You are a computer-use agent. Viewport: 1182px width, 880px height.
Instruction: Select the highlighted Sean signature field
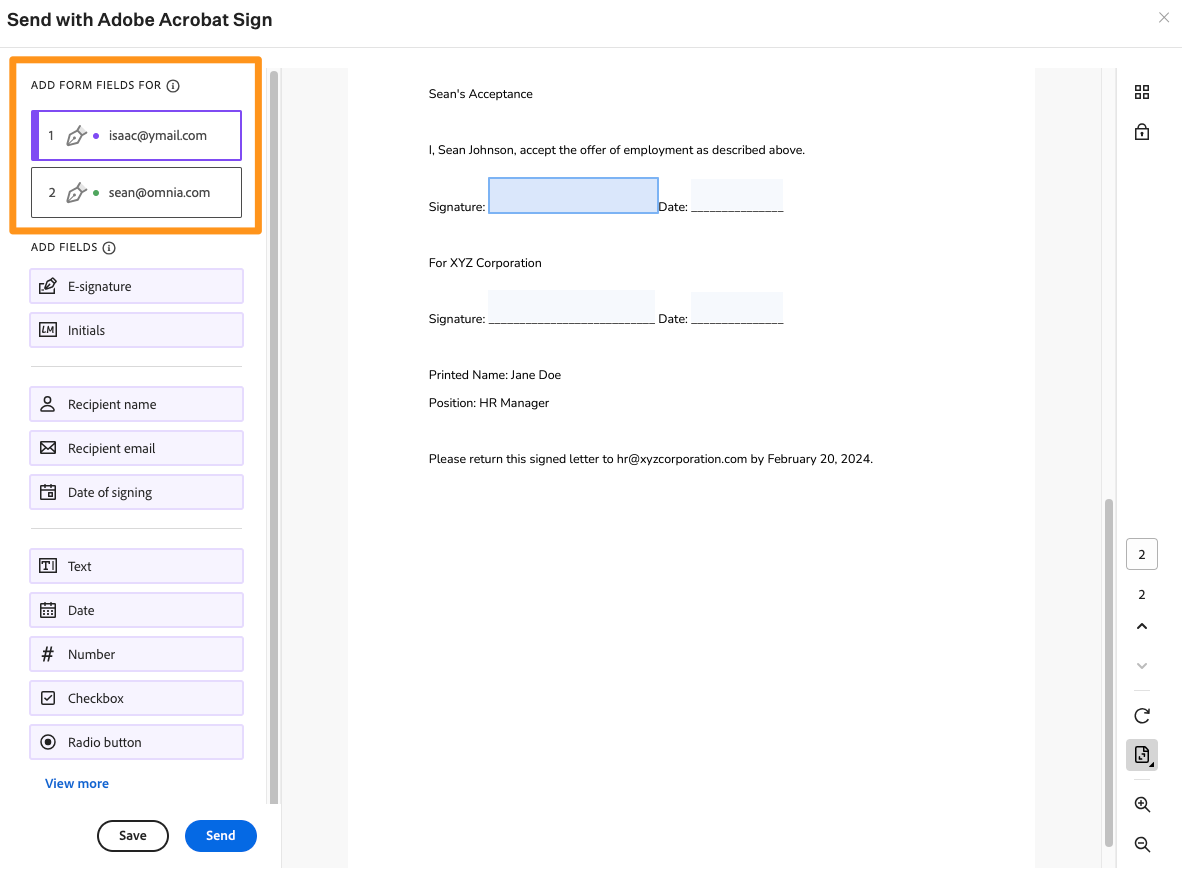pyautogui.click(x=573, y=195)
